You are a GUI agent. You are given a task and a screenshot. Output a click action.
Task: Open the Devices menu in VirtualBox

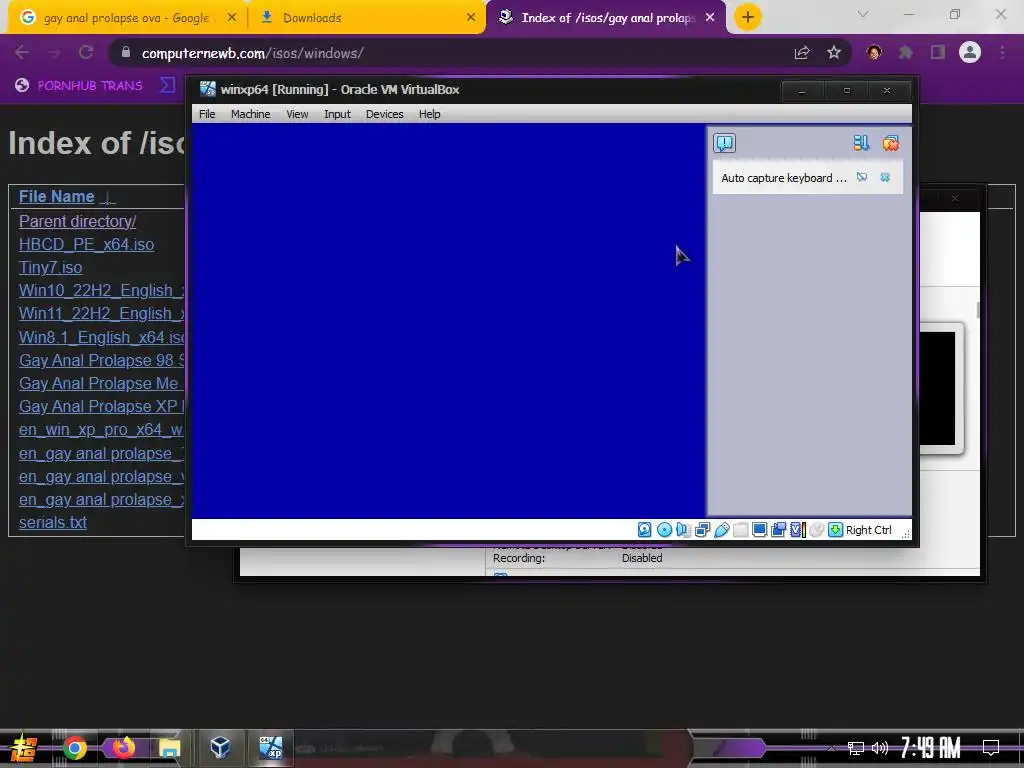pyautogui.click(x=384, y=114)
